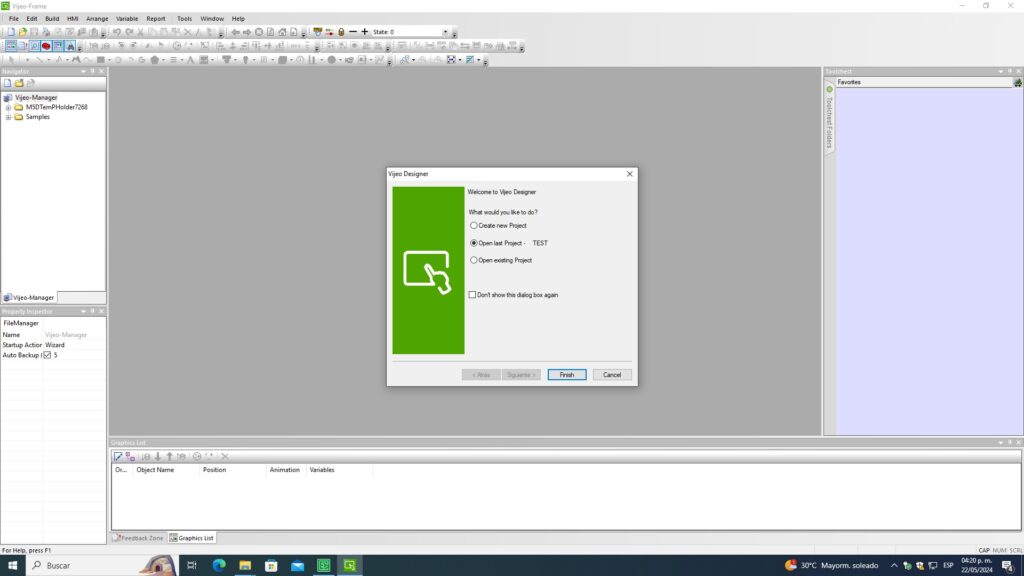
Task: Select the polygon drawing tool icon
Action: [x=155, y=60]
